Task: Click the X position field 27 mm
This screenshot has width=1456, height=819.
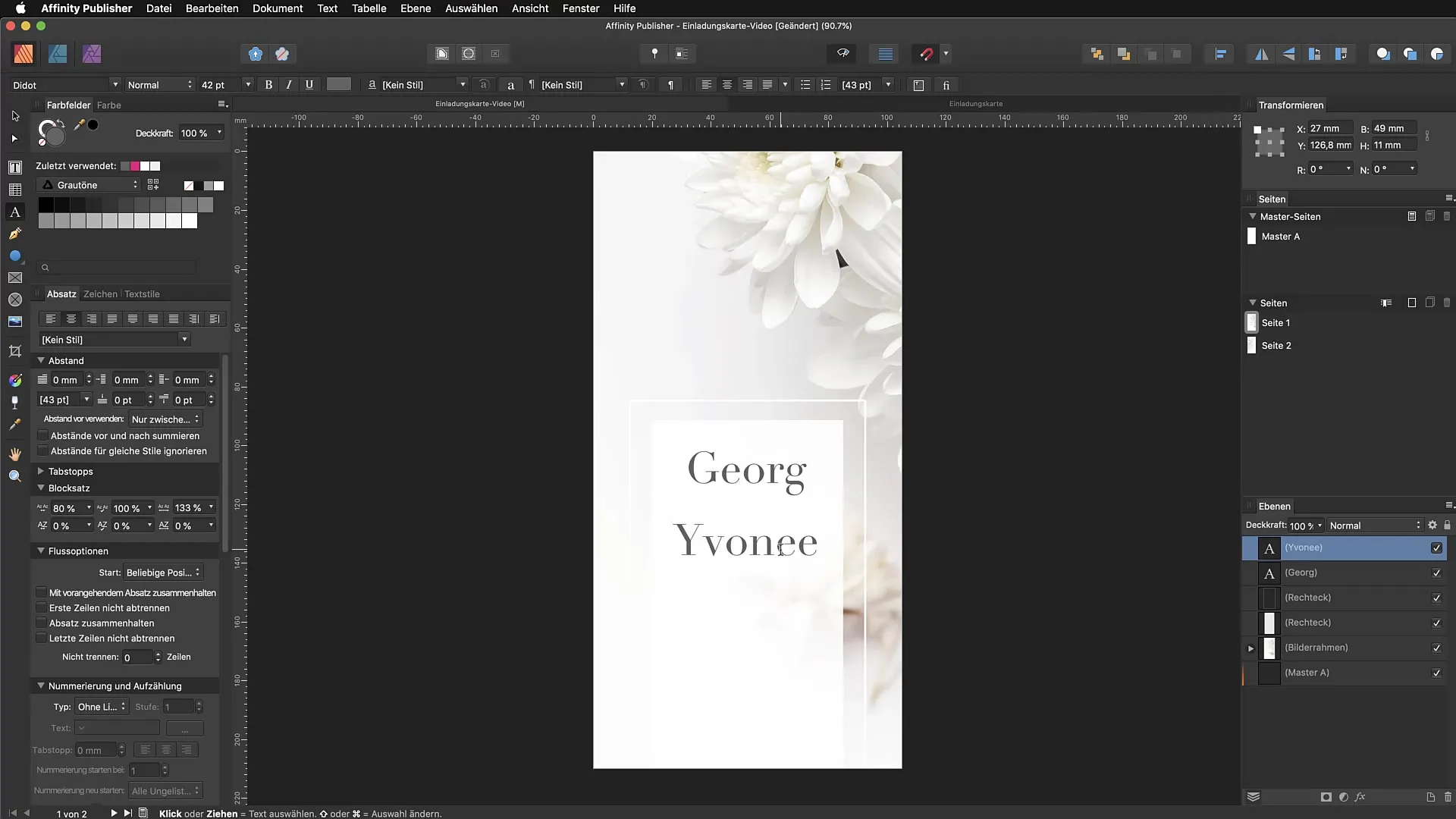Action: coord(1331,129)
